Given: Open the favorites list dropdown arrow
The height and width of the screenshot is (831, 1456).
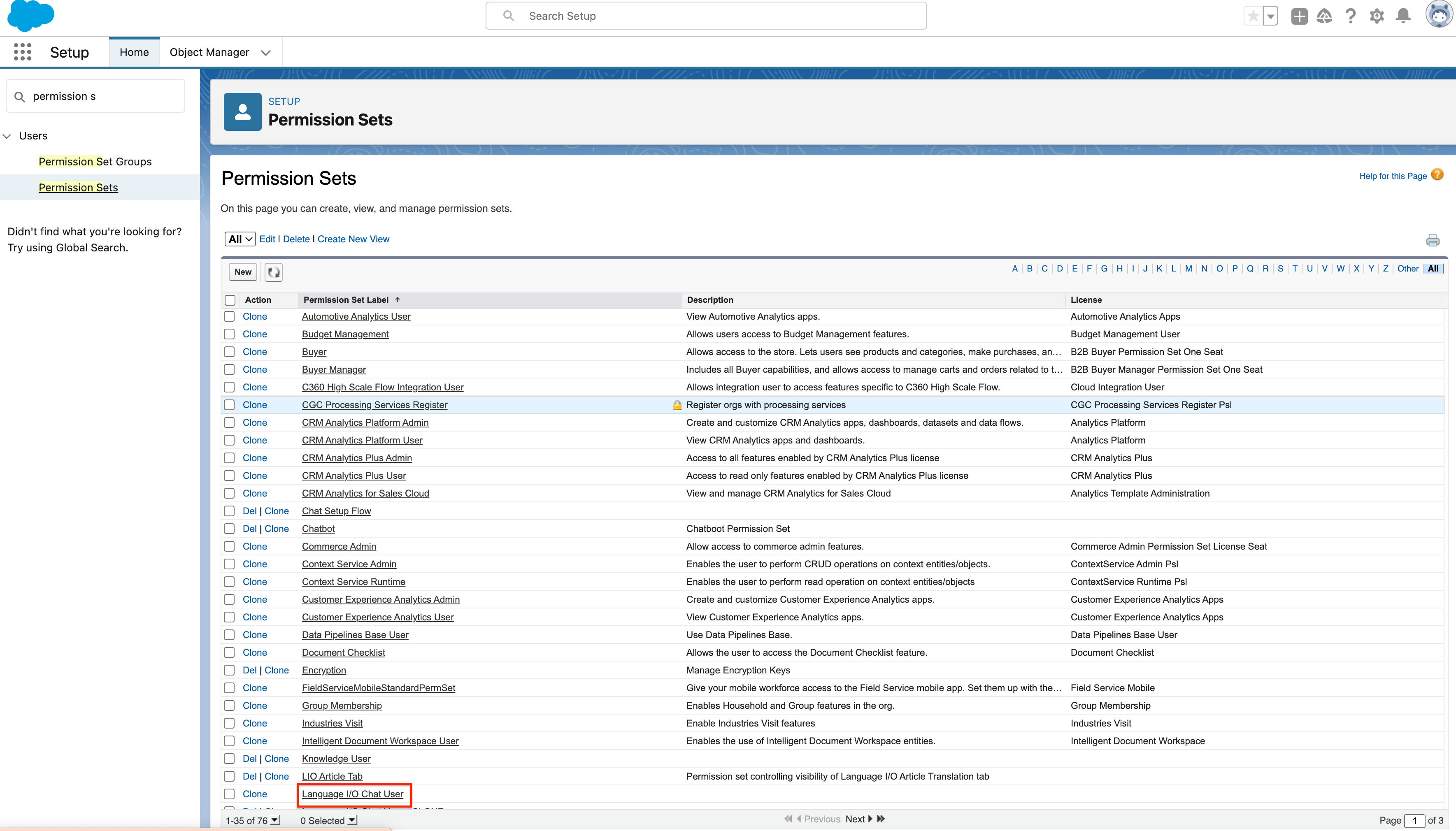Looking at the screenshot, I should click(x=1270, y=16).
